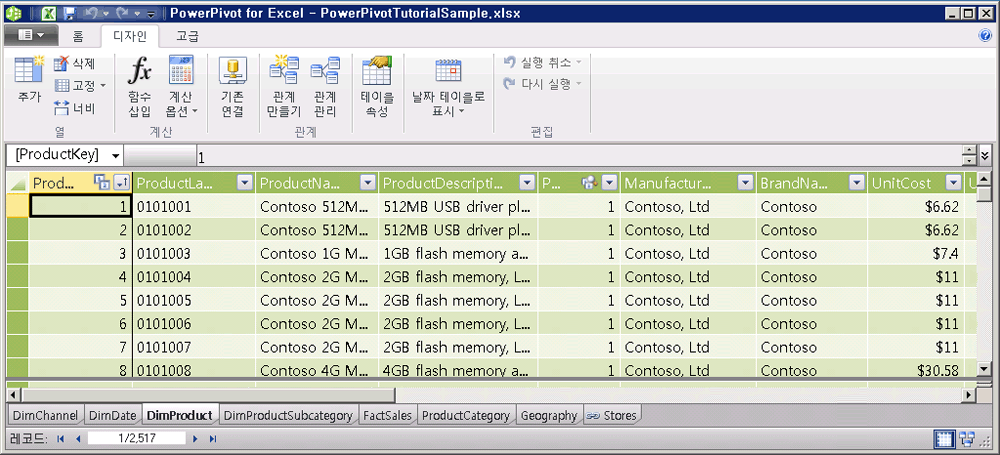Click the Excel icon in the title bar
Viewport: 1000px width, 455px height.
47,13
